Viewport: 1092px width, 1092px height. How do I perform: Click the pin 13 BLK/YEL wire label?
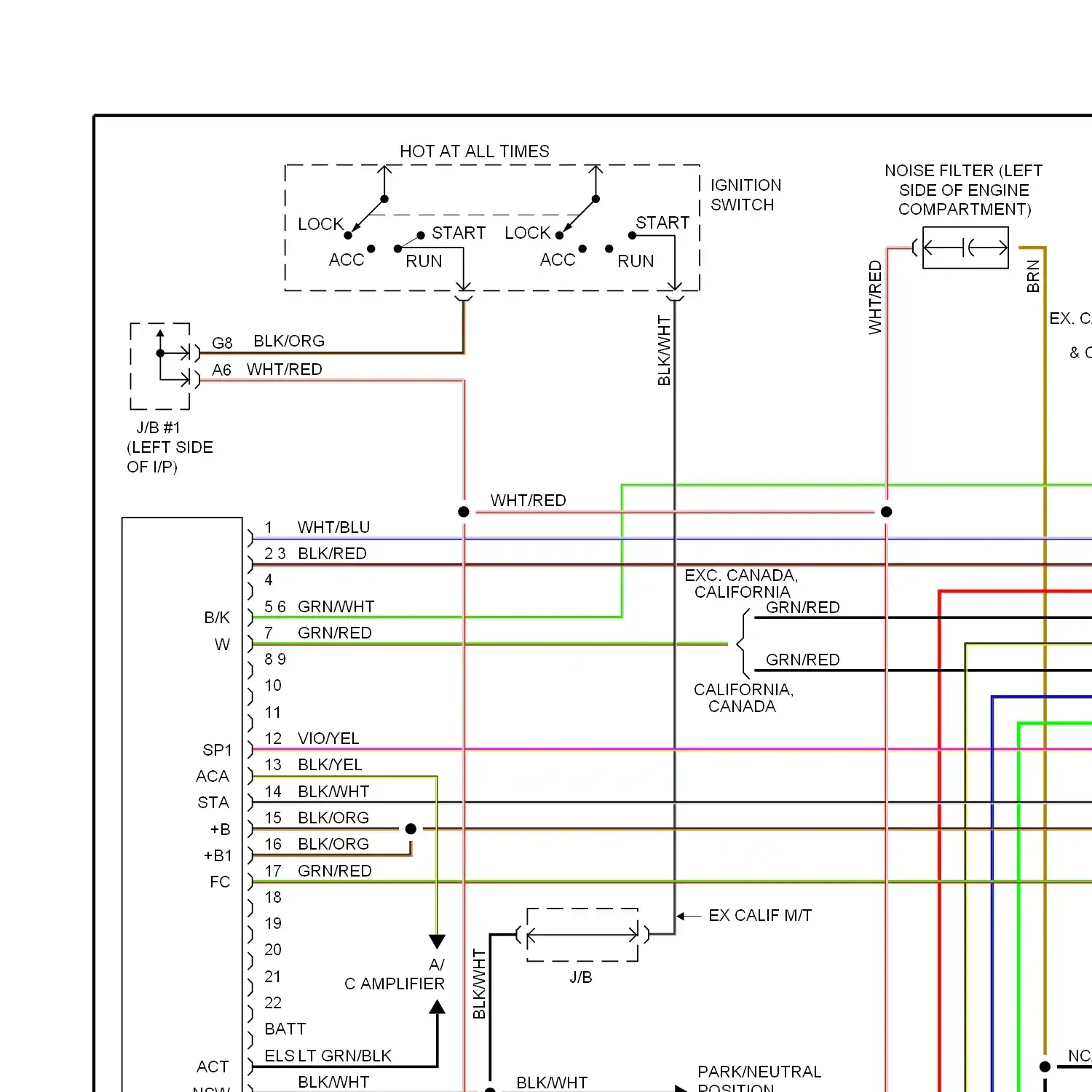pyautogui.click(x=330, y=764)
